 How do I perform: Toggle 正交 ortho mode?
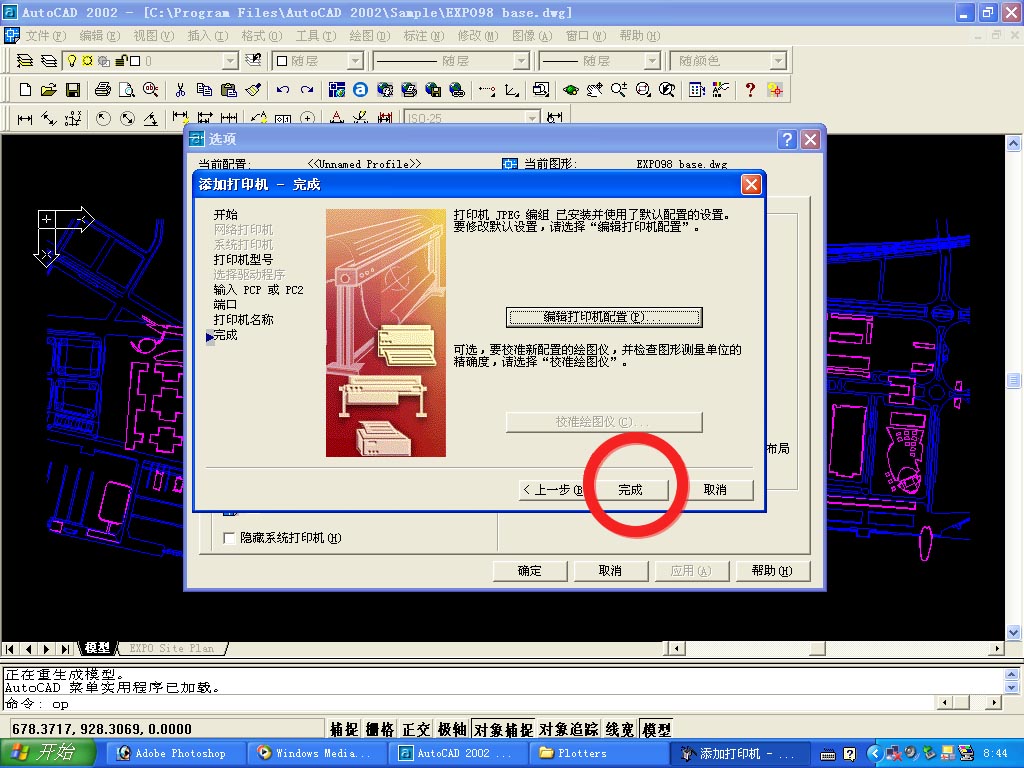(416, 729)
